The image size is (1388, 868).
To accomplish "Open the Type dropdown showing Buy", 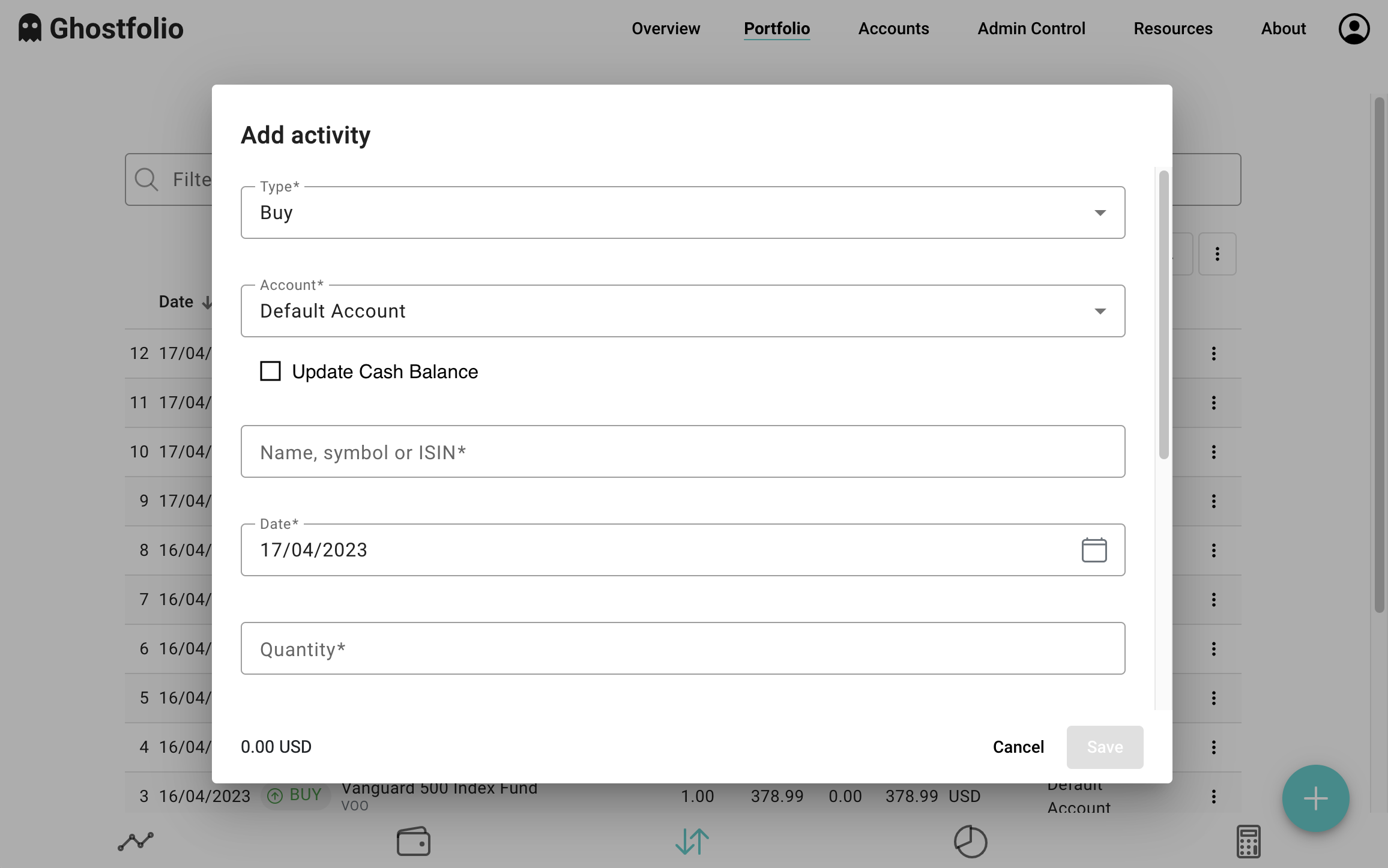I will coord(1101,212).
